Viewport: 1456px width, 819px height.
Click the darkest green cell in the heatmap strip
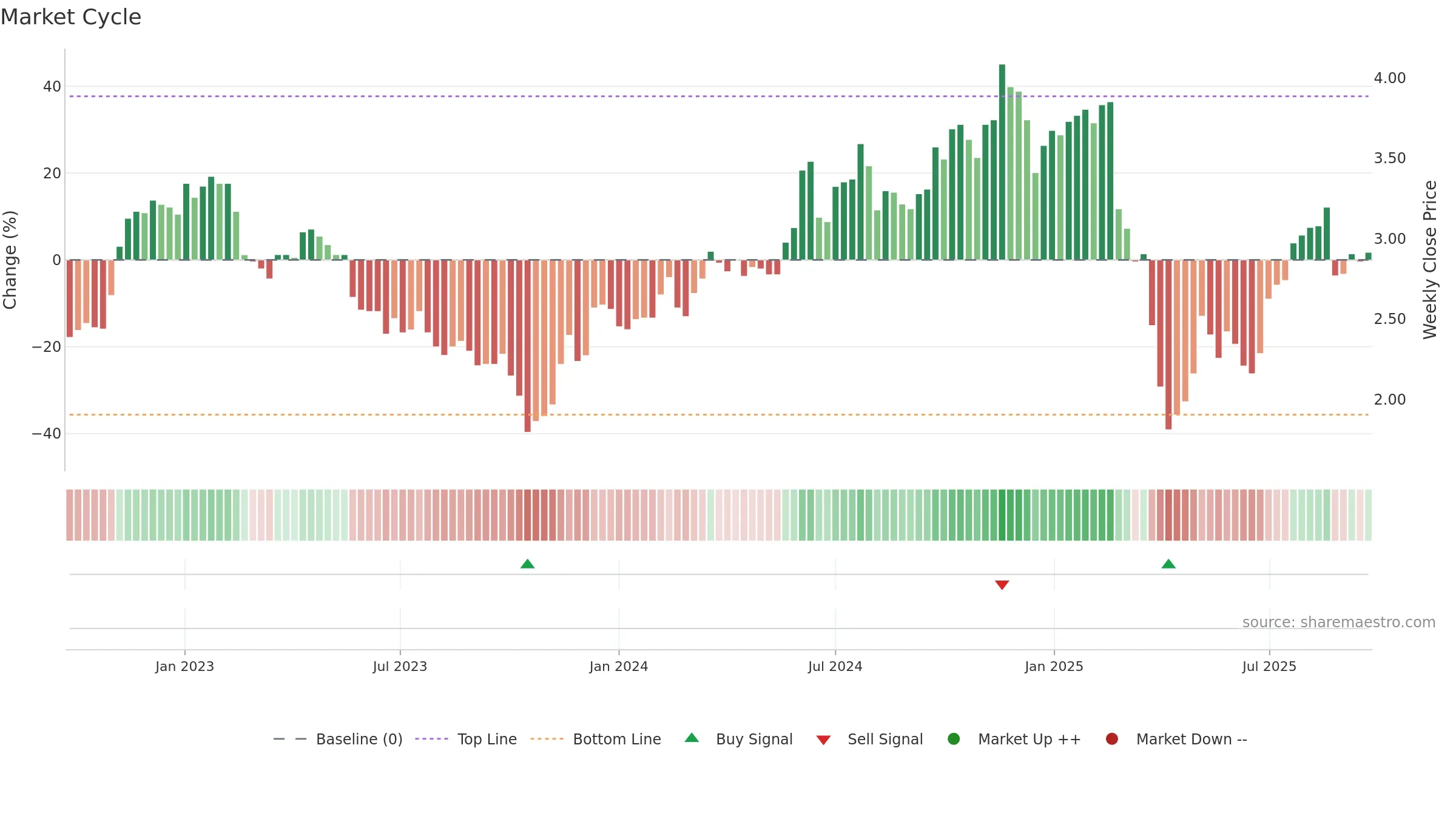pyautogui.click(x=1002, y=515)
